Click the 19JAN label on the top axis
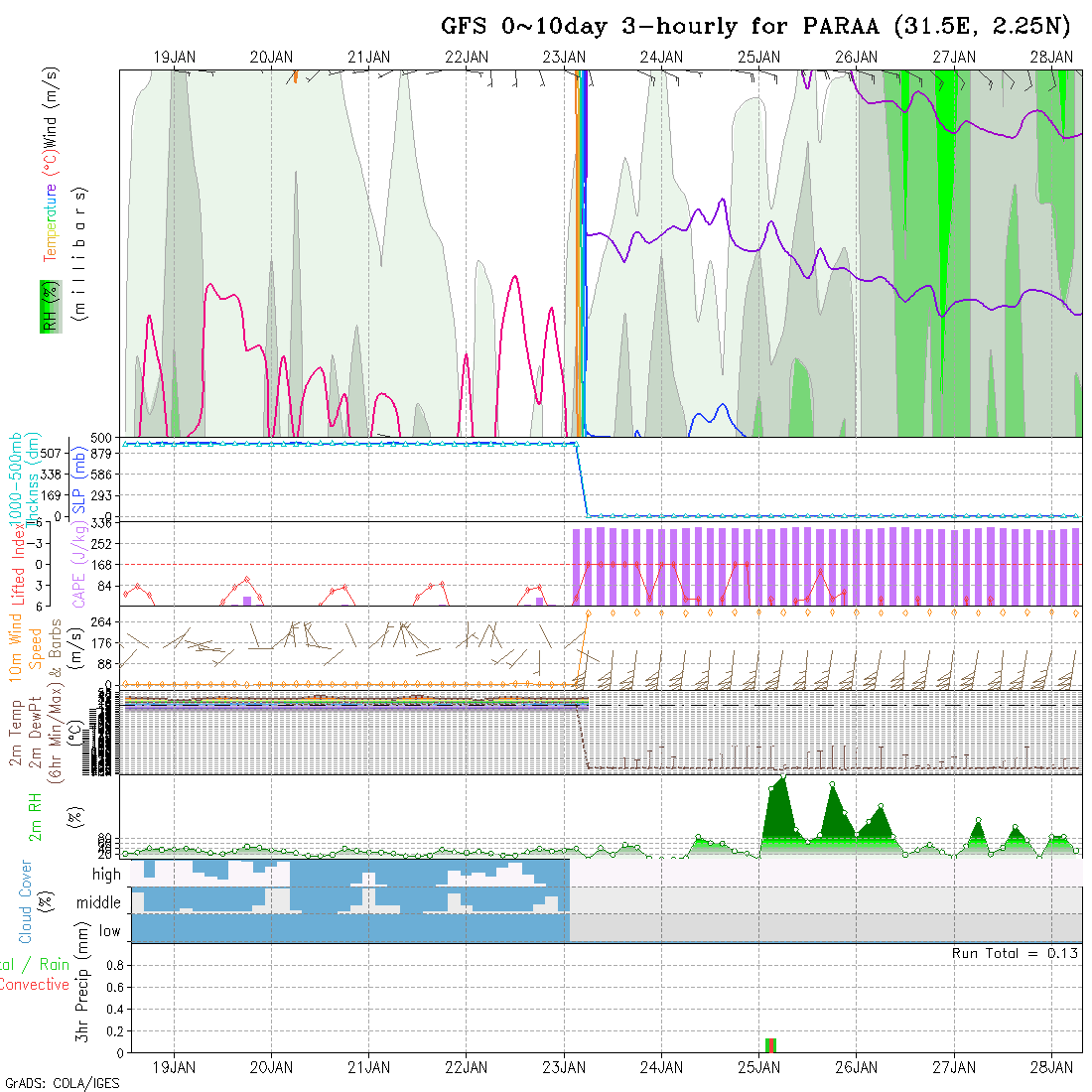 click(x=174, y=58)
